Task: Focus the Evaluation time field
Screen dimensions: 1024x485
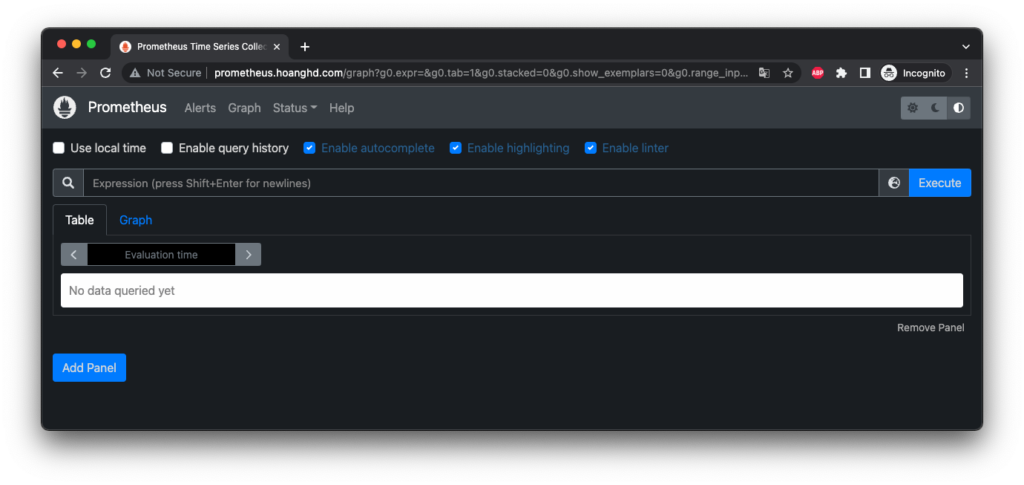Action: coord(161,255)
